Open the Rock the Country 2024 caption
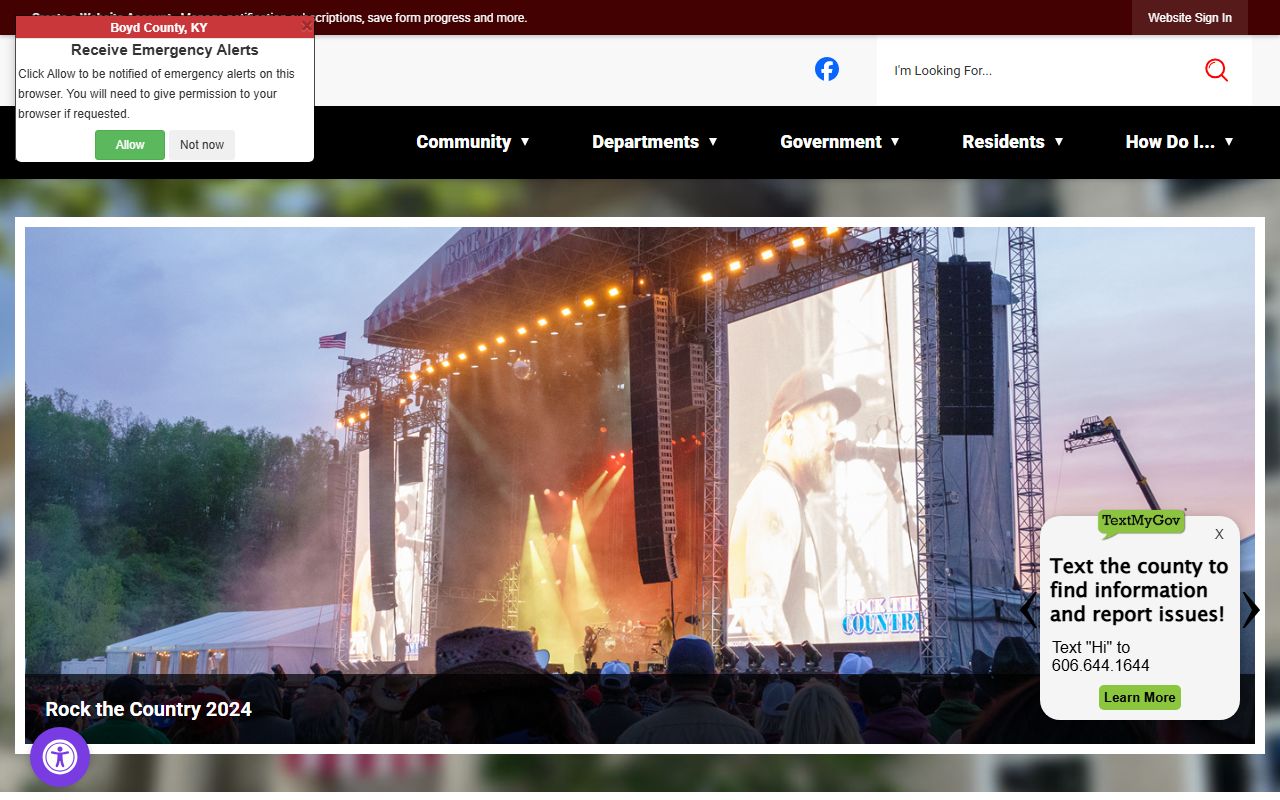 [x=148, y=709]
